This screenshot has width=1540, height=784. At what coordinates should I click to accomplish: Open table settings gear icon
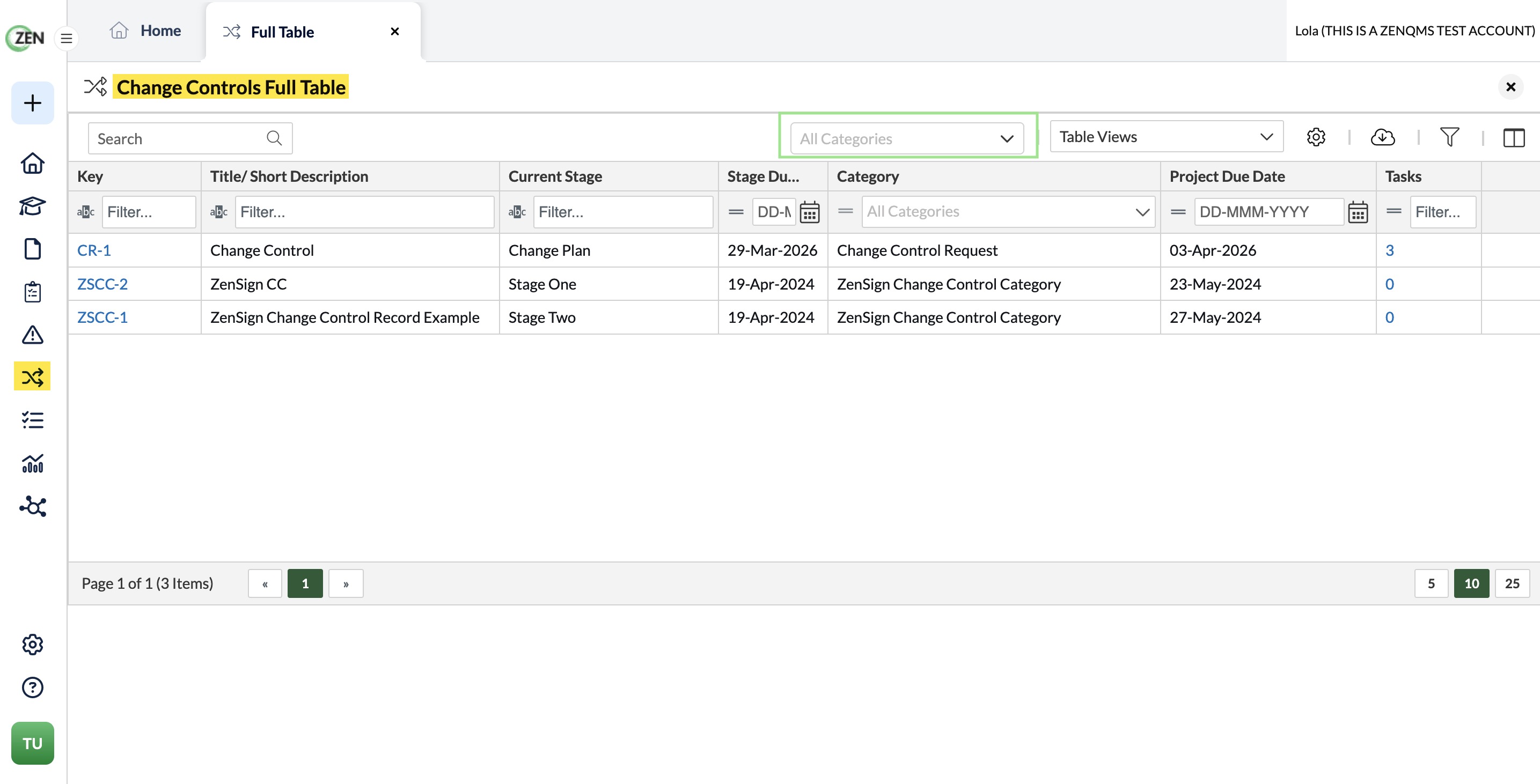point(1315,137)
